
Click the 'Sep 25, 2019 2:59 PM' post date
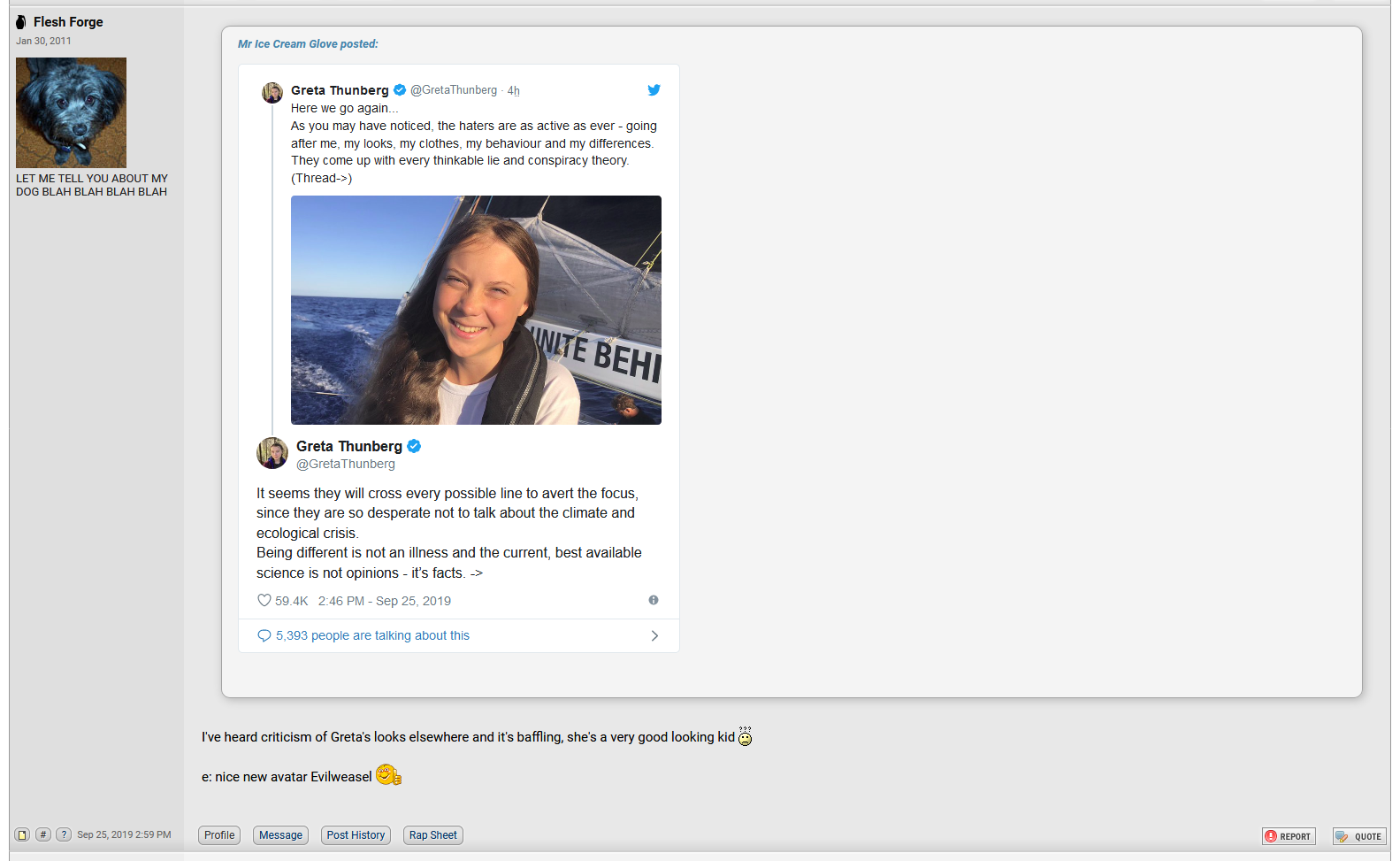point(124,834)
